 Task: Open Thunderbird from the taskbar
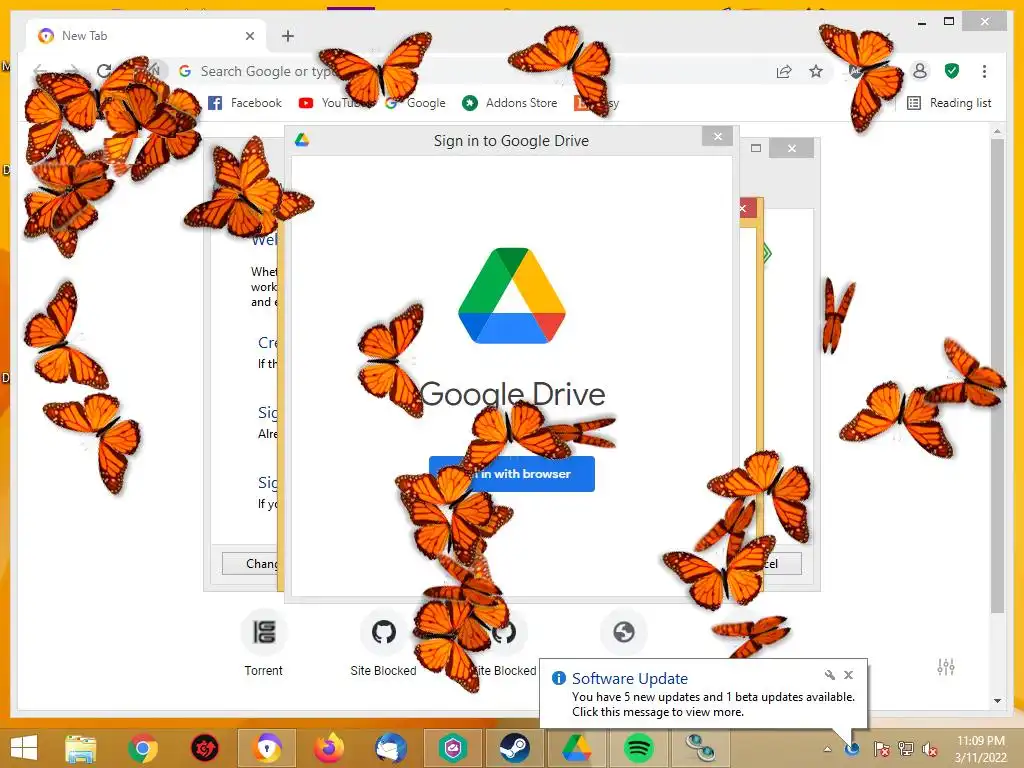[391, 748]
